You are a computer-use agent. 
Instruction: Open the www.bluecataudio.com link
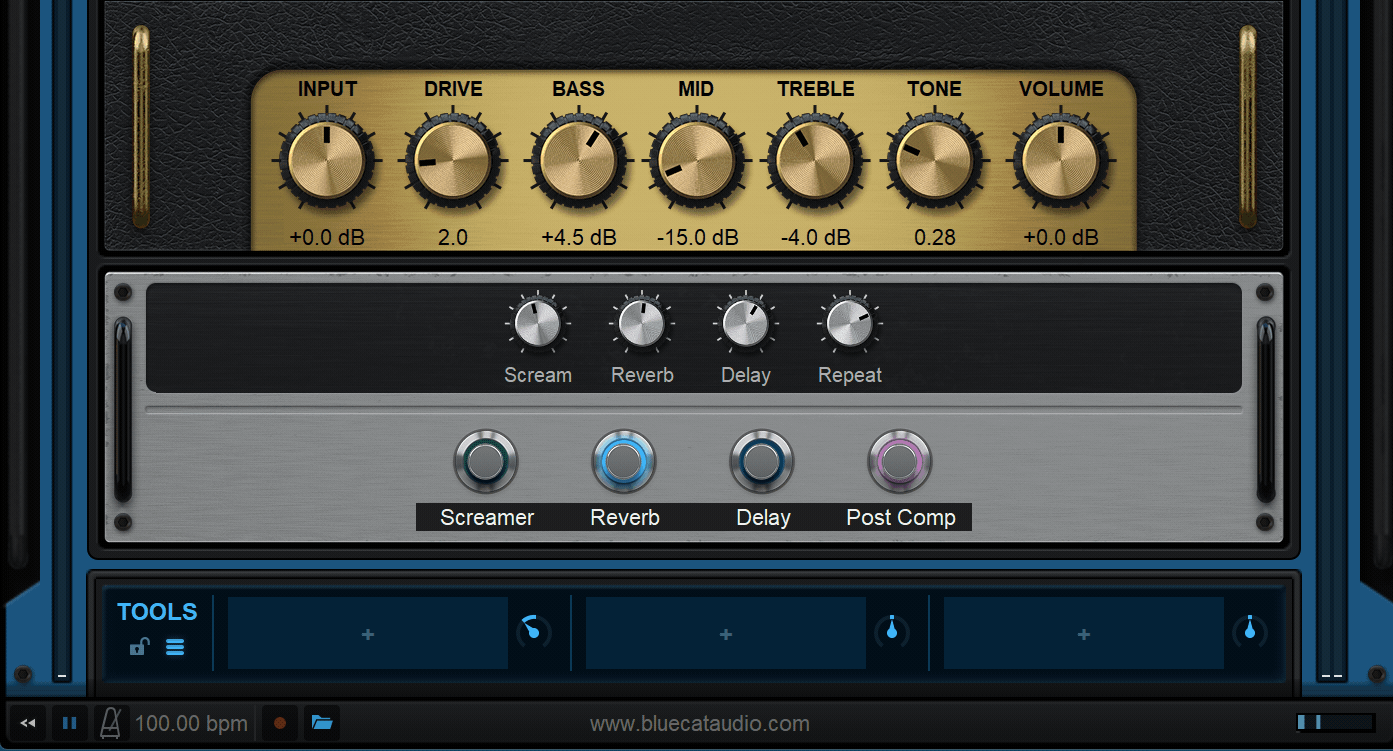[700, 724]
